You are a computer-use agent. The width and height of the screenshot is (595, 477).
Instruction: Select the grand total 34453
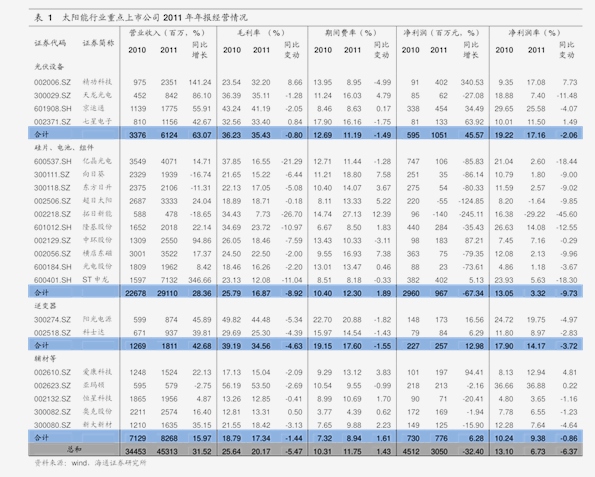(135, 452)
